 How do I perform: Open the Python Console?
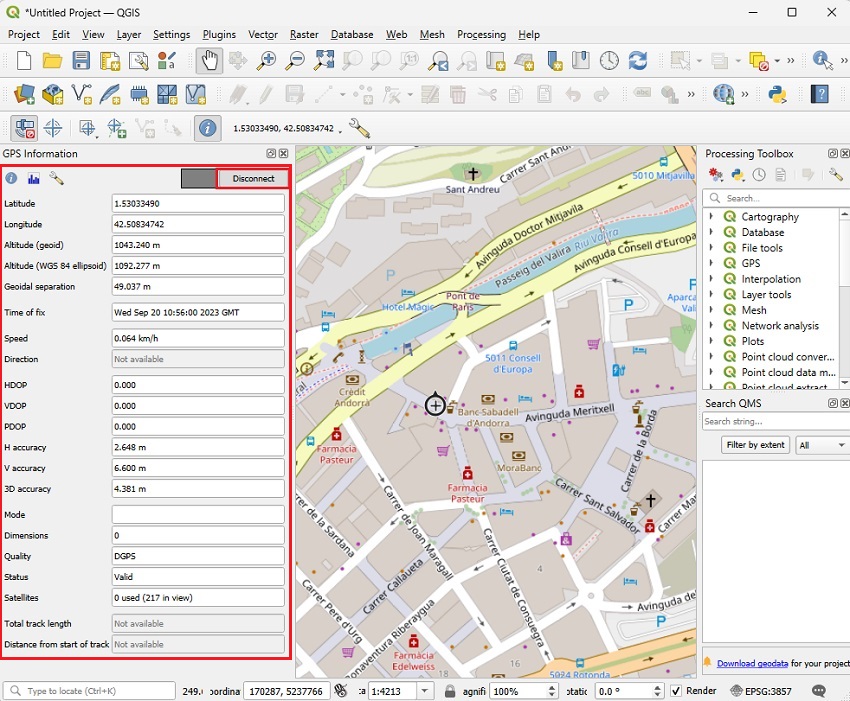(778, 94)
